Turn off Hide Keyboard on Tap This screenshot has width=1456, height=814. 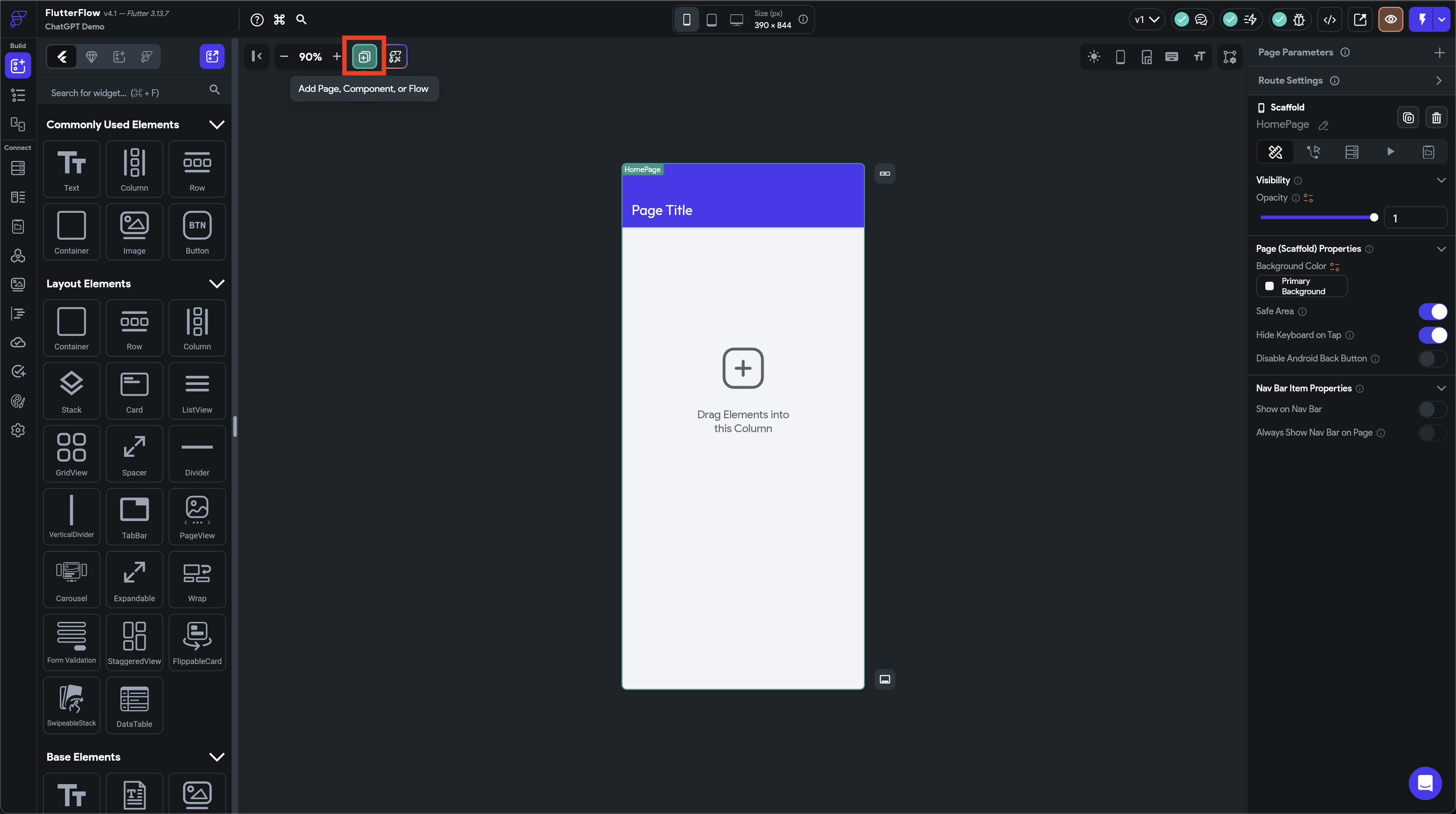point(1432,335)
